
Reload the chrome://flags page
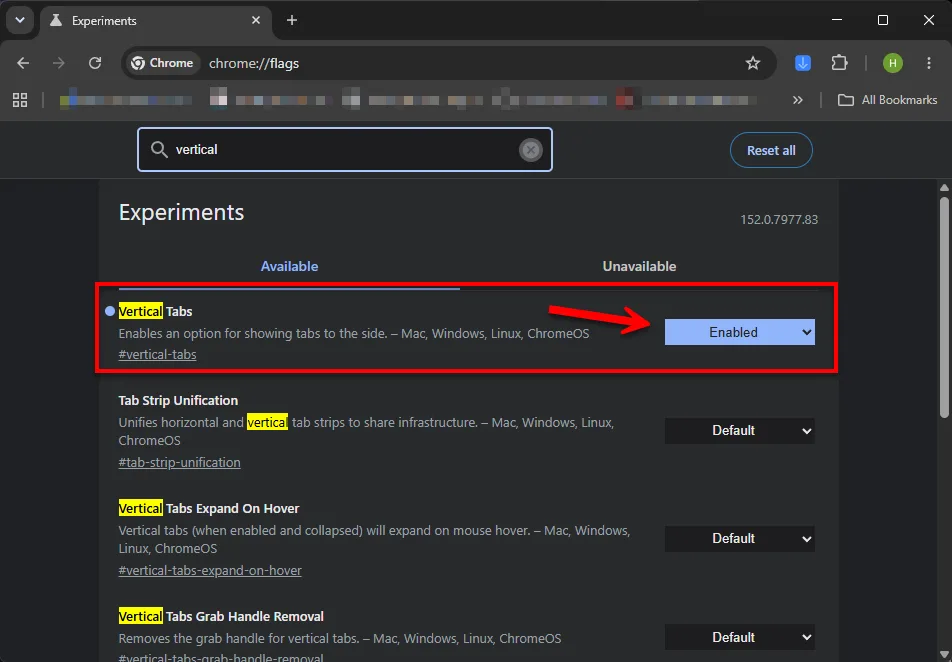(95, 63)
